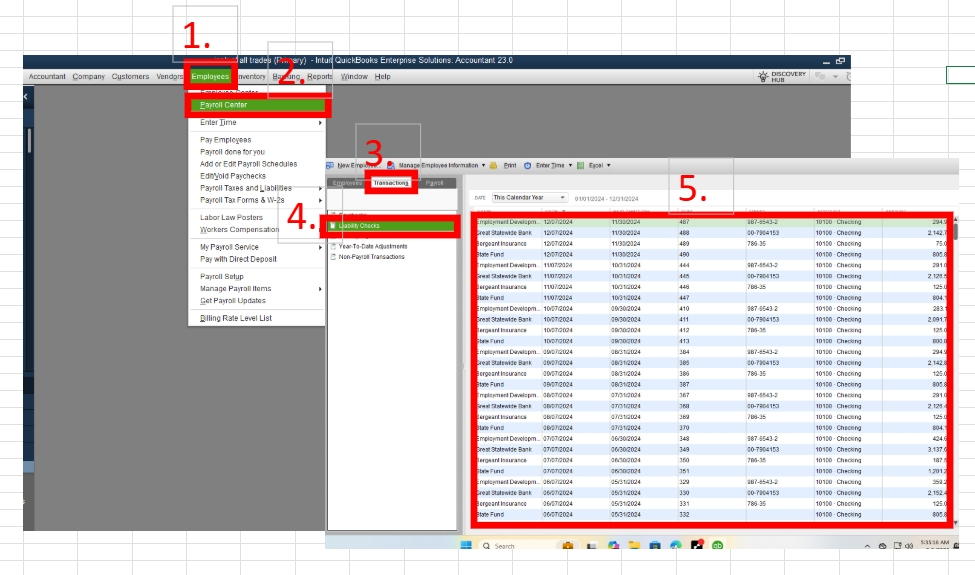The height and width of the screenshot is (575, 975).
Task: Select Year-To-Date Adjustments in list
Action: (x=373, y=246)
